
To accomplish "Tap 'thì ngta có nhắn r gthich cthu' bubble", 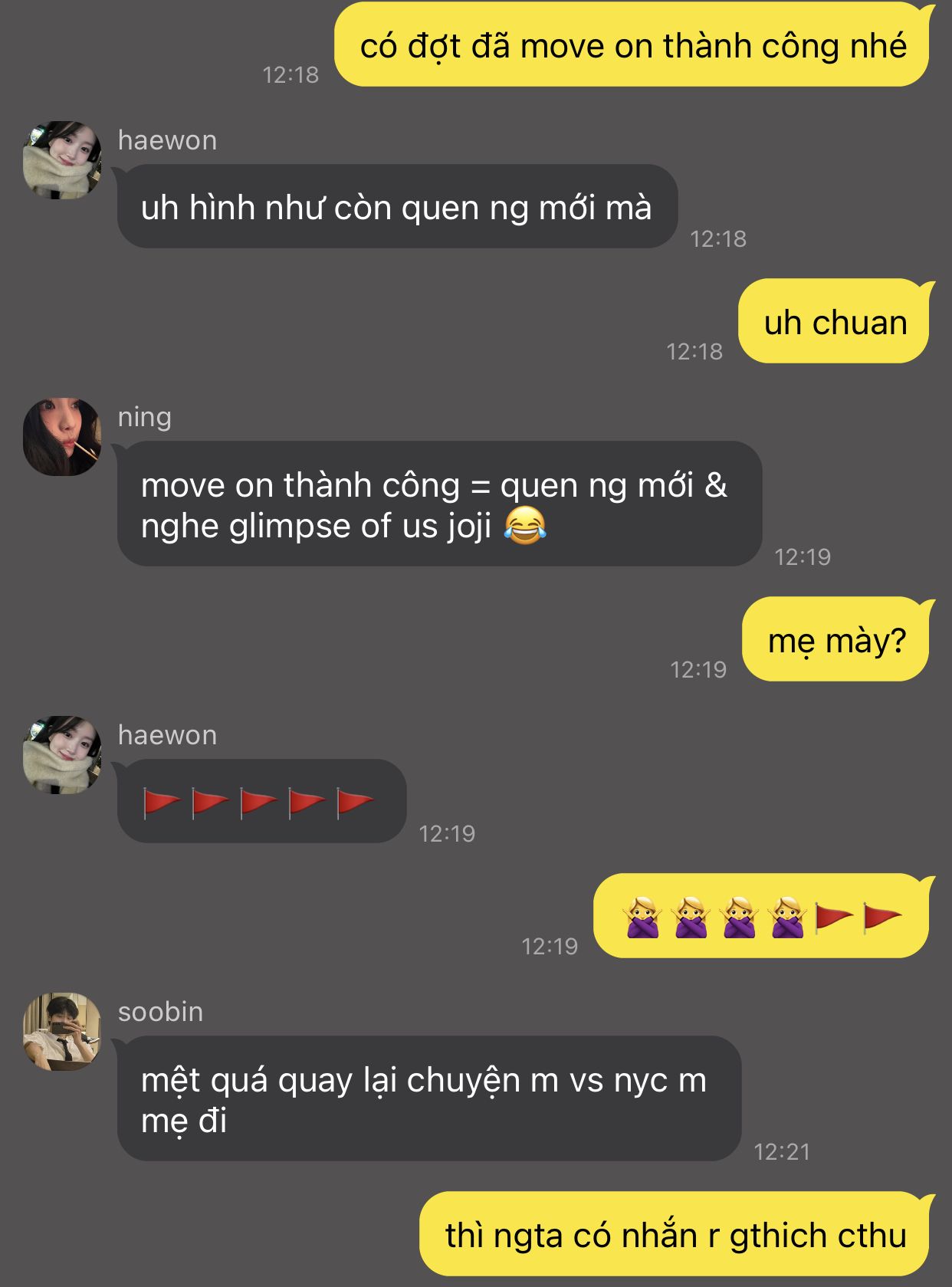I will pyautogui.click(x=675, y=1235).
